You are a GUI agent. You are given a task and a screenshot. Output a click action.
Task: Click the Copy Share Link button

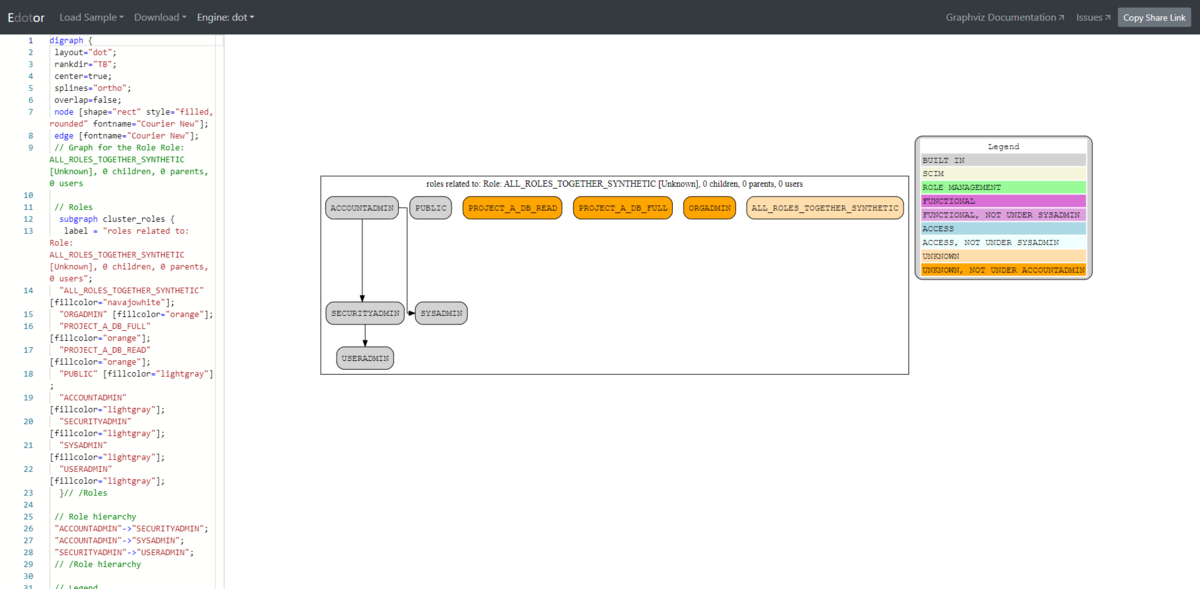click(x=1154, y=18)
